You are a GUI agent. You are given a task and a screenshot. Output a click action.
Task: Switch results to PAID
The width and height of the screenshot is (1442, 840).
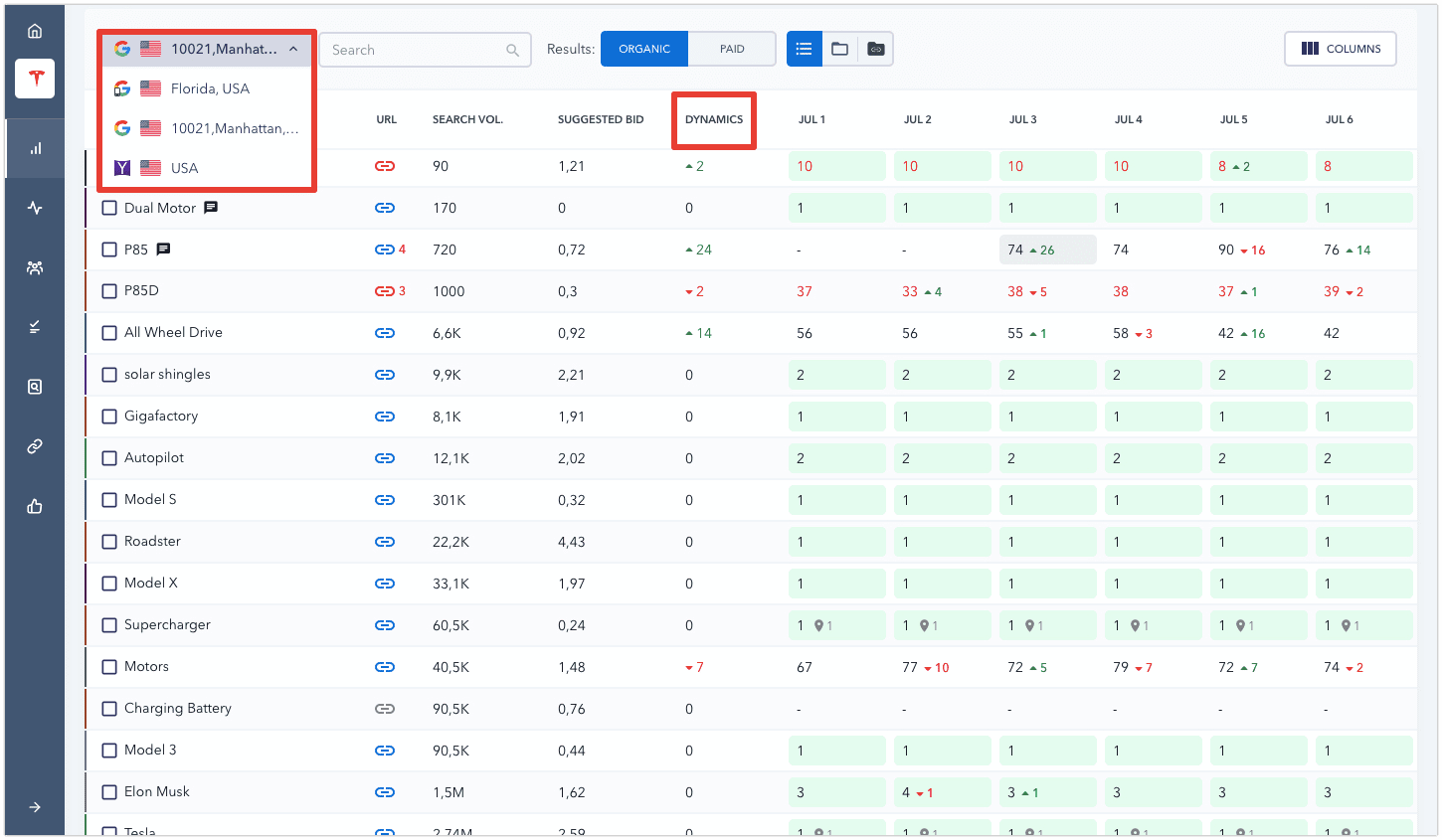click(732, 49)
